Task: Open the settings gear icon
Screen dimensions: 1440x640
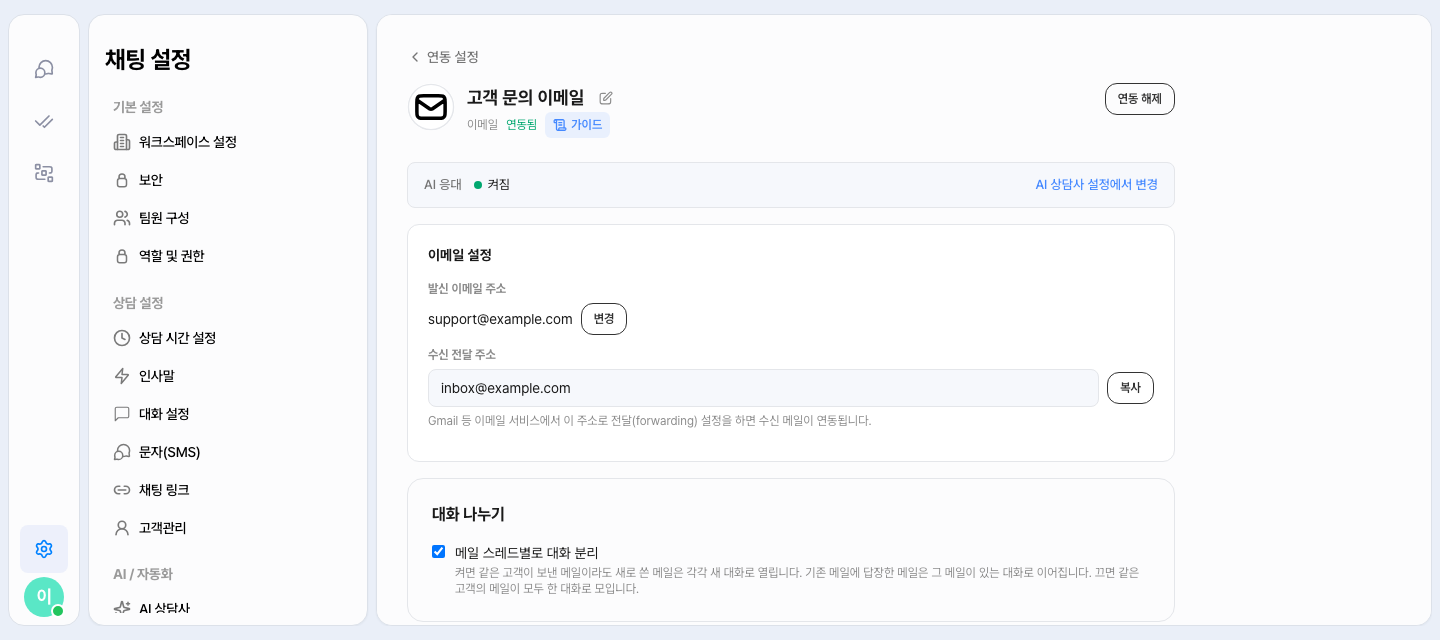Action: pyautogui.click(x=44, y=549)
